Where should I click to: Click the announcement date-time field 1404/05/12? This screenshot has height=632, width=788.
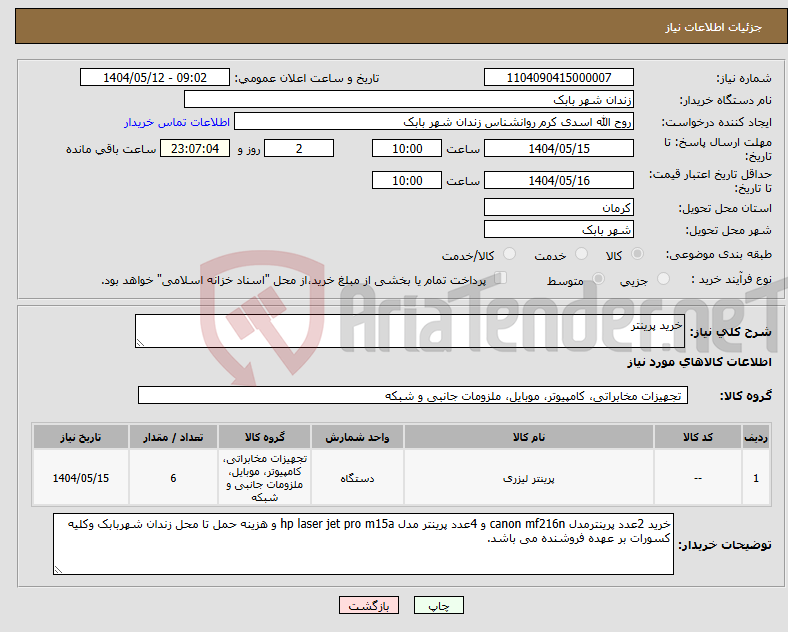point(155,77)
